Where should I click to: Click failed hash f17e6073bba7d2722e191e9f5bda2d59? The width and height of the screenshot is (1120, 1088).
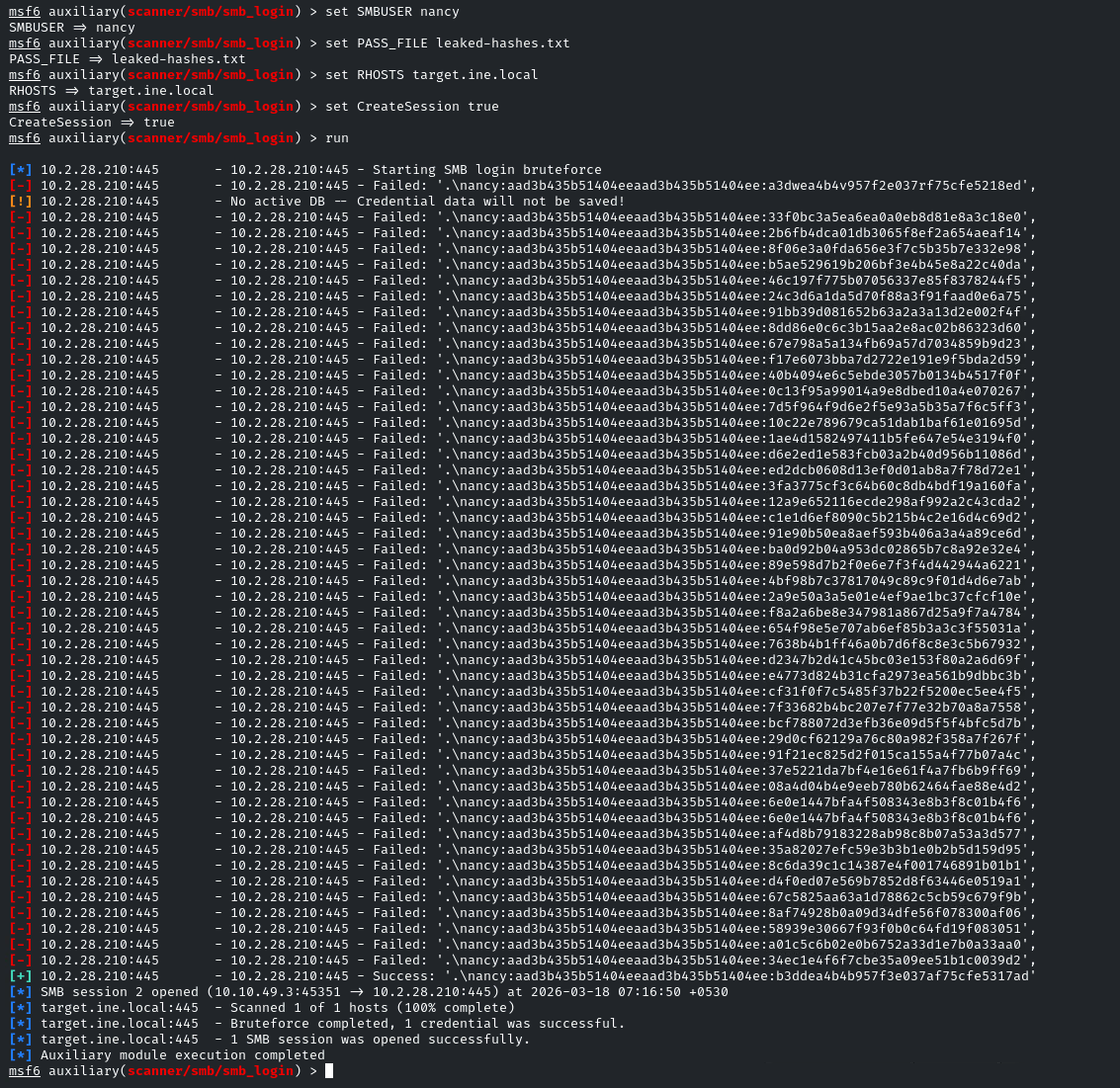click(x=895, y=359)
